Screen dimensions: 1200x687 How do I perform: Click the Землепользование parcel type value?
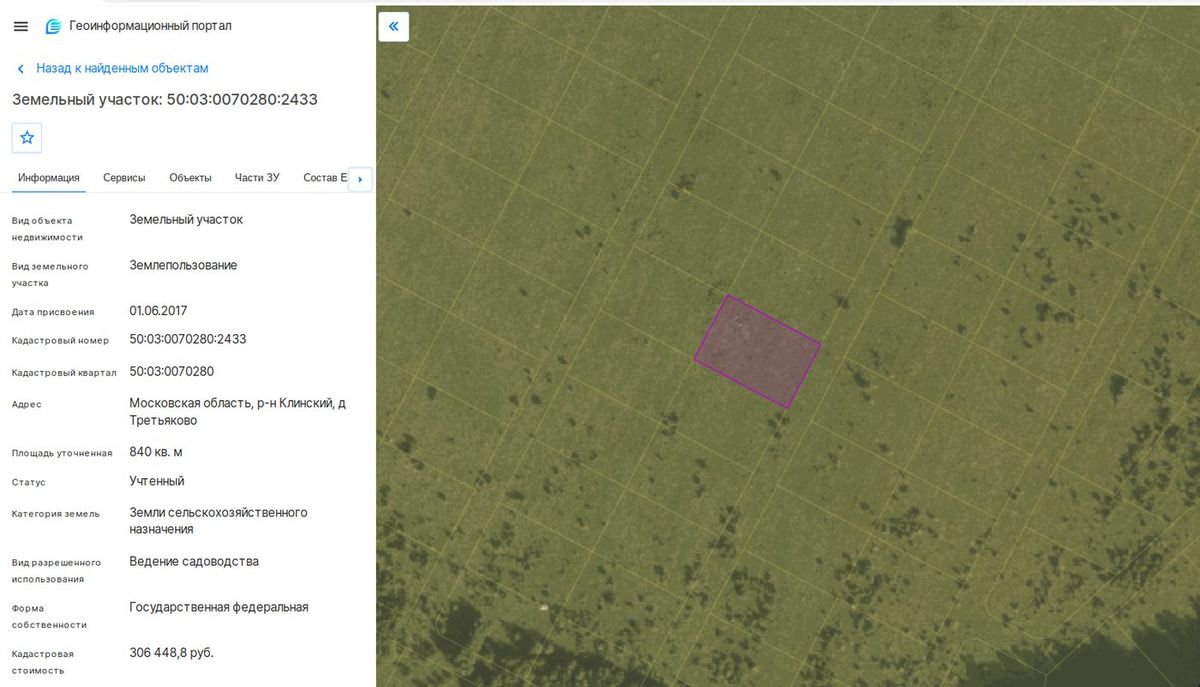[x=183, y=265]
